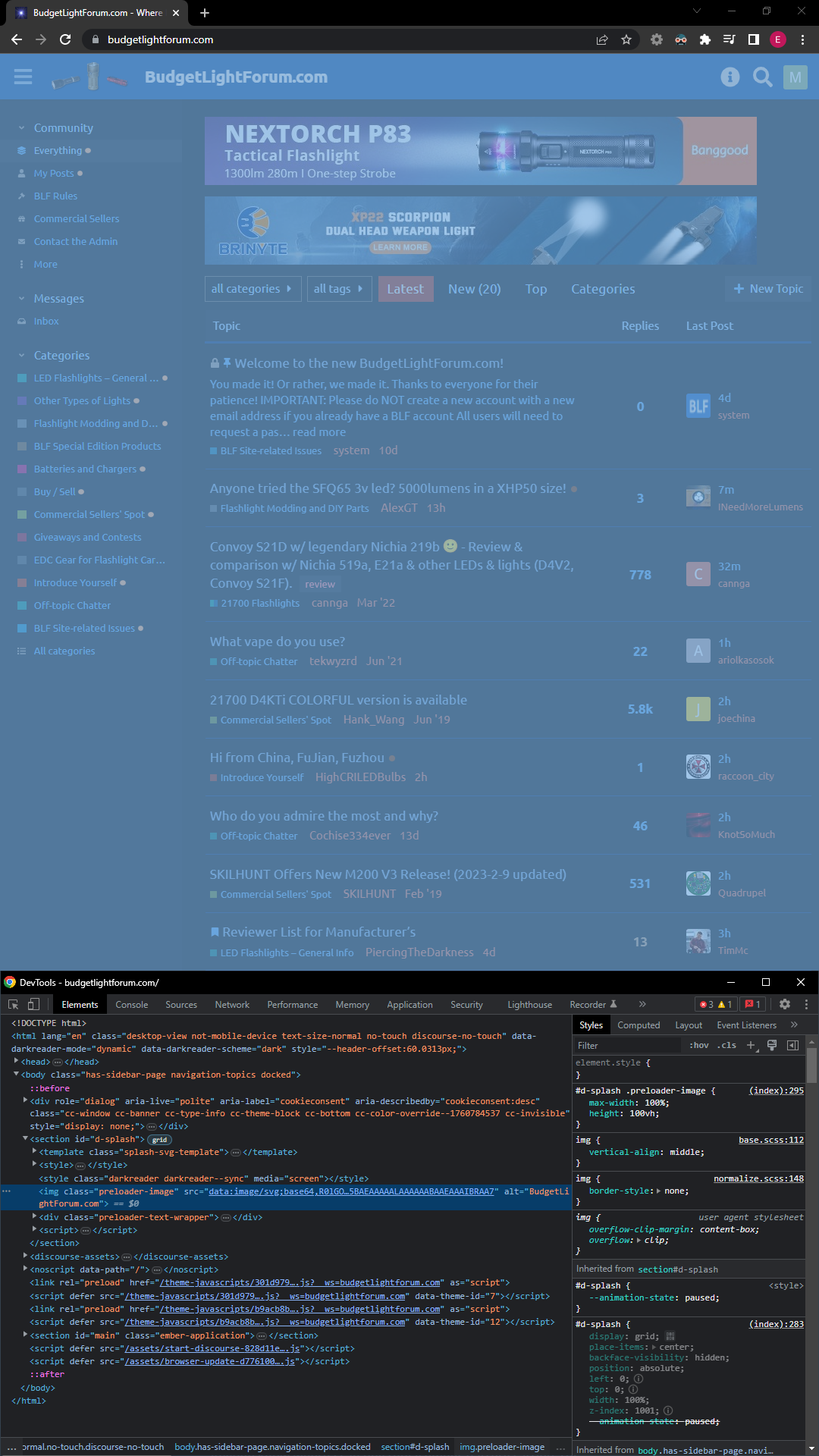819x1456 pixels.
Task: Expand the discourse-assets node
Action: tap(26, 1257)
